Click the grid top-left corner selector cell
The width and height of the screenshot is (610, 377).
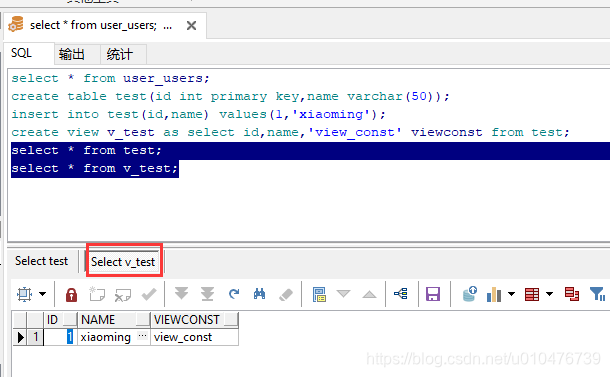(20, 319)
